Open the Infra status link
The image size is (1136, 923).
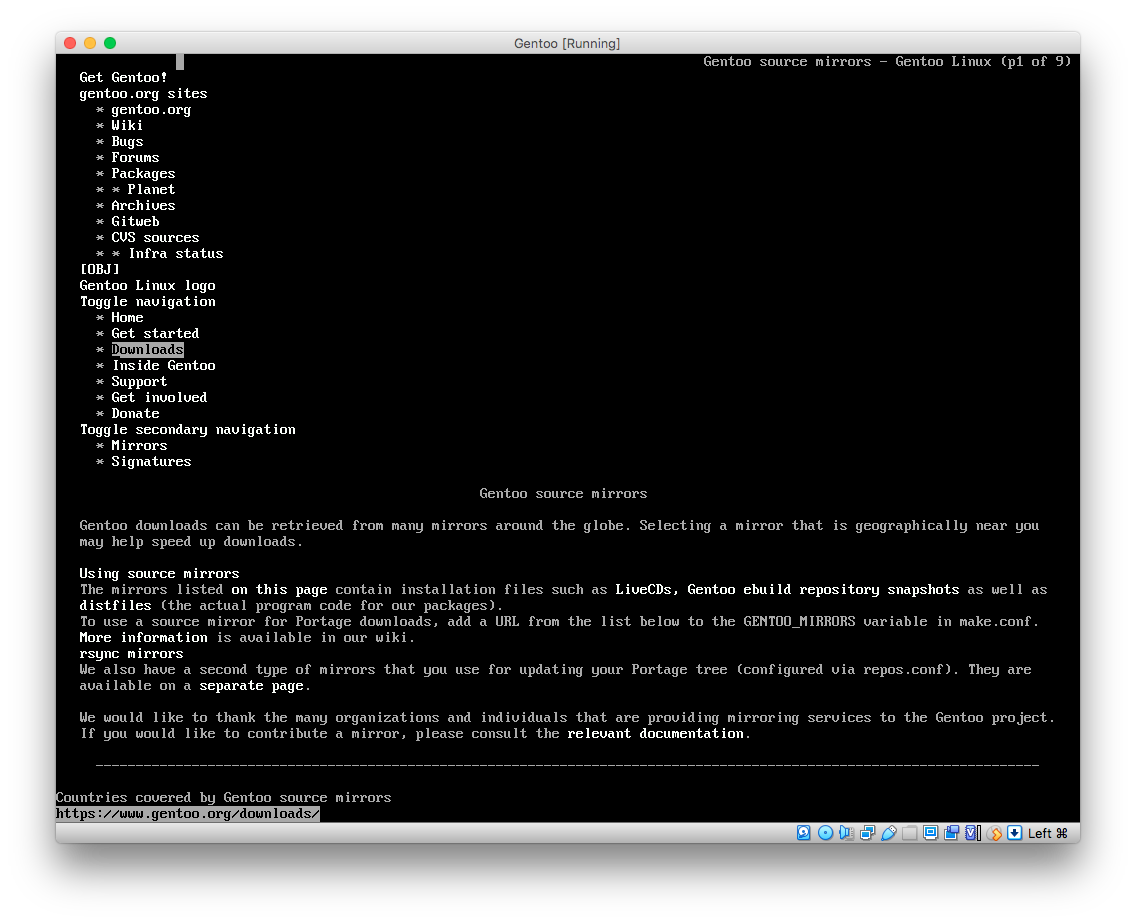[175, 253]
